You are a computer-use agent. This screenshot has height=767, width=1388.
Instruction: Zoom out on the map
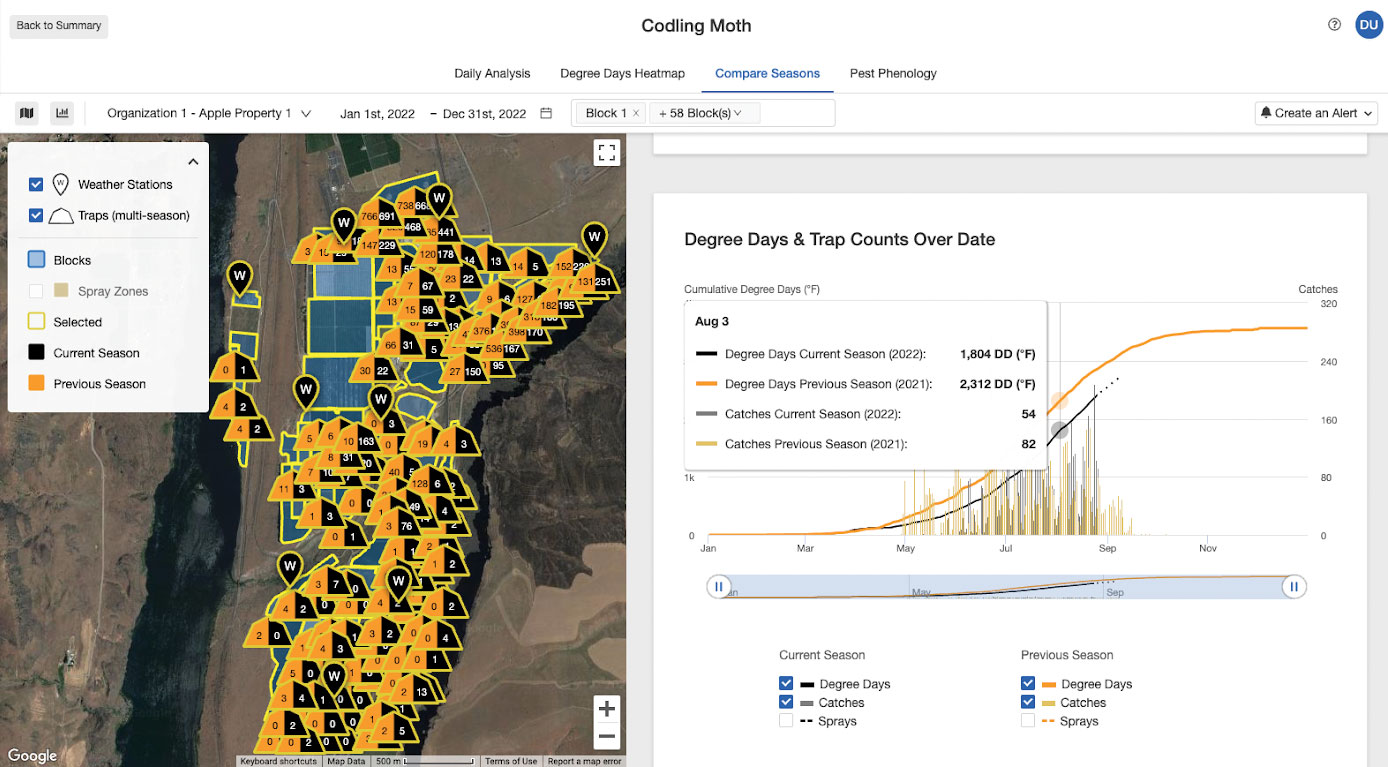coord(606,737)
